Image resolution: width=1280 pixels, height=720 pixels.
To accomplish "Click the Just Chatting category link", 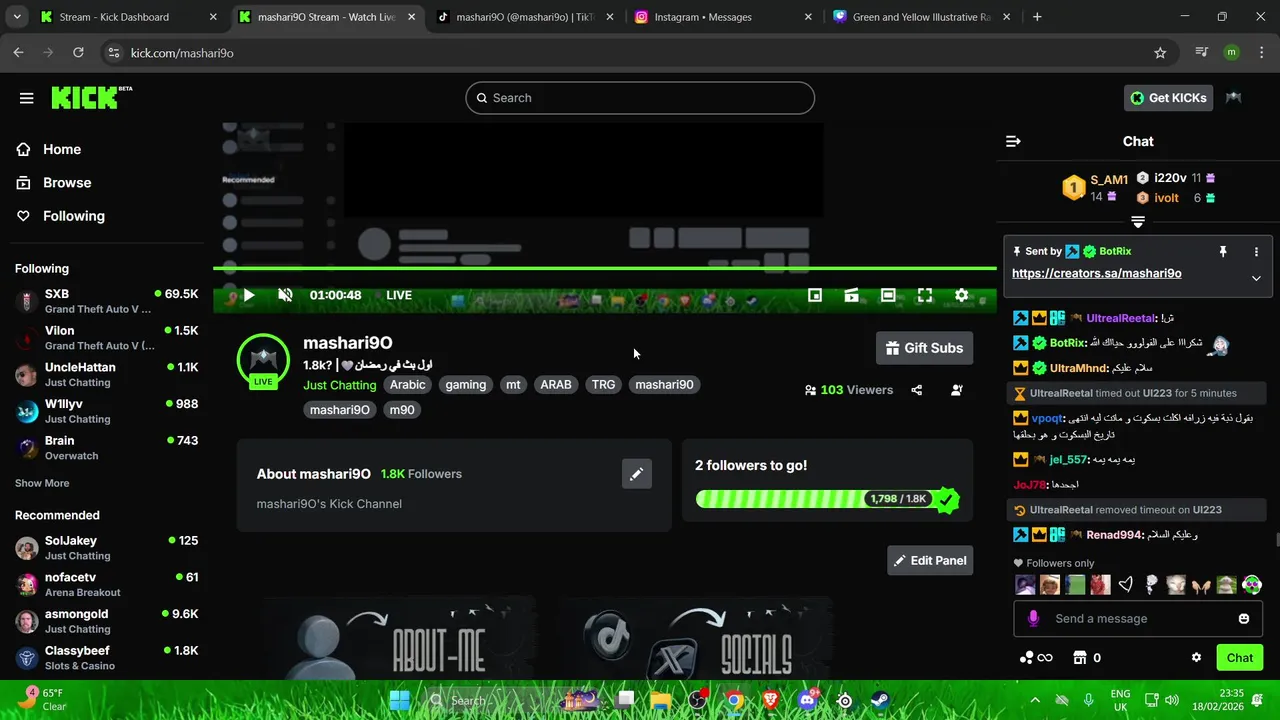I will pyautogui.click(x=340, y=385).
